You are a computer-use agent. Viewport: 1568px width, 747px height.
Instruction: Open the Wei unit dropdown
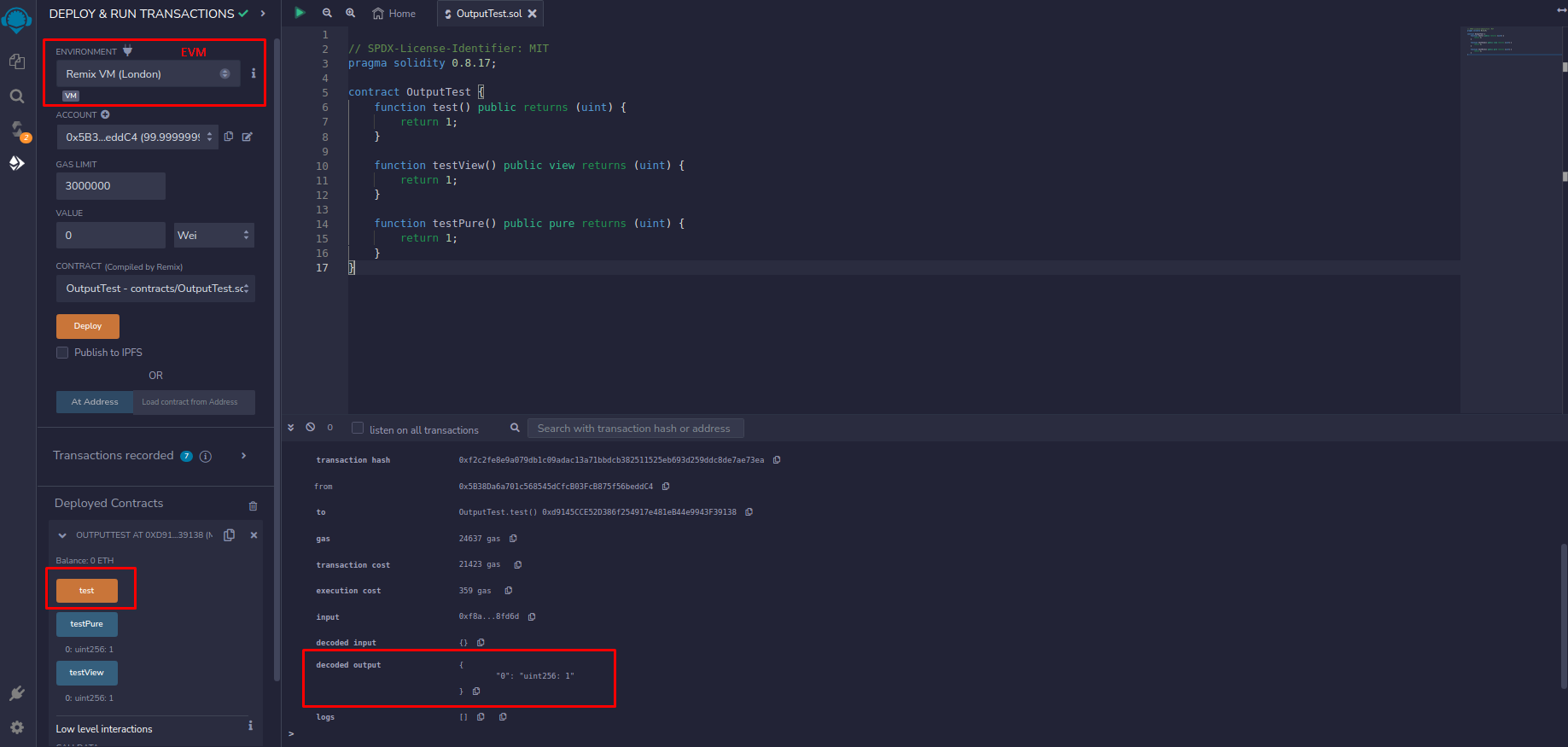pyautogui.click(x=214, y=235)
